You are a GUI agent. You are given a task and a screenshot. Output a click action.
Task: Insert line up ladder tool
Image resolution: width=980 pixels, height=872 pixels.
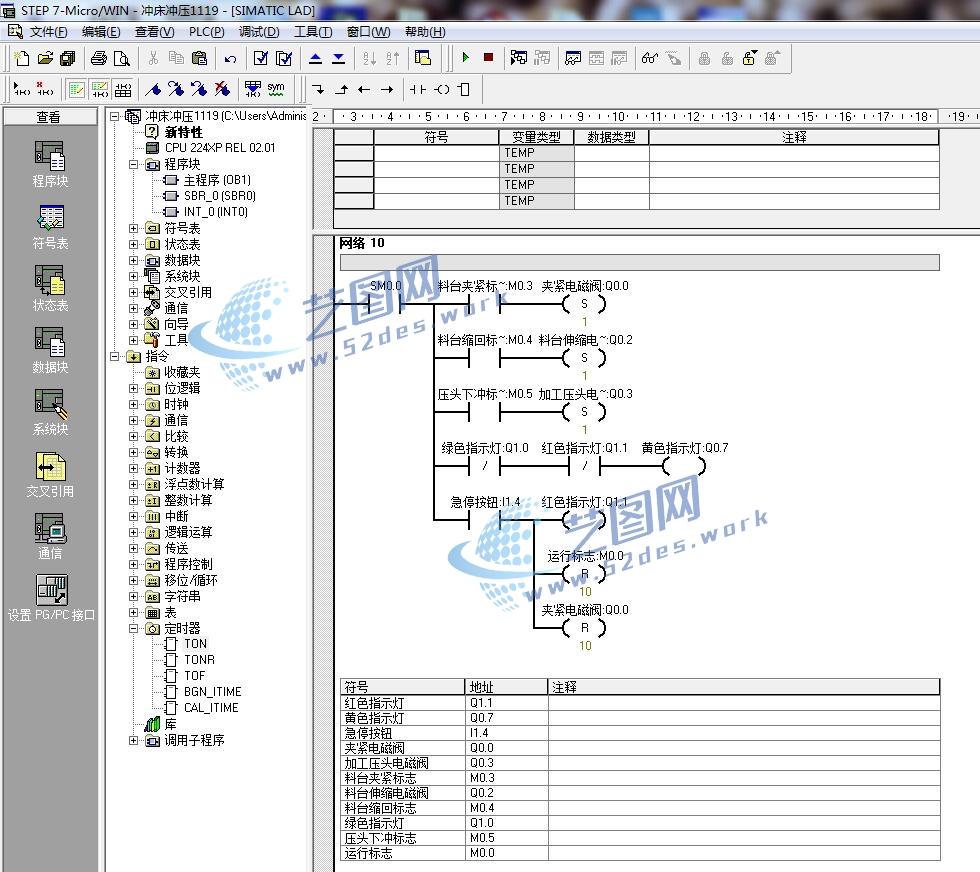pyautogui.click(x=341, y=89)
